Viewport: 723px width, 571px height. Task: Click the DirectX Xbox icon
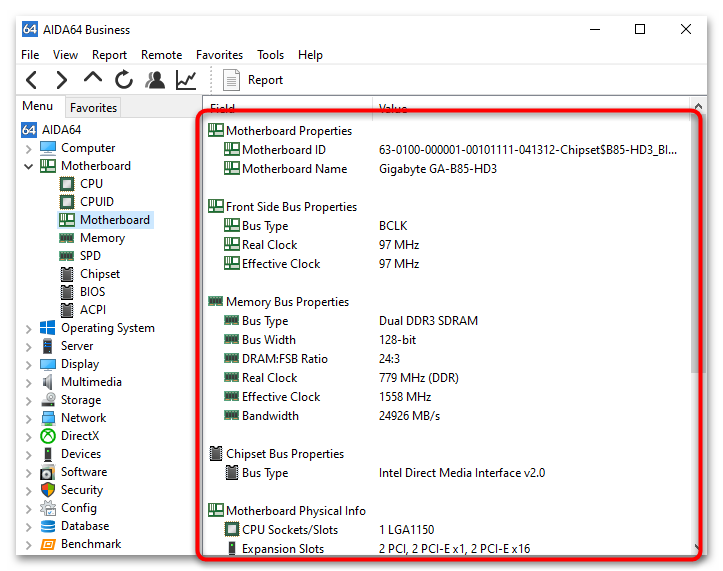(x=47, y=436)
